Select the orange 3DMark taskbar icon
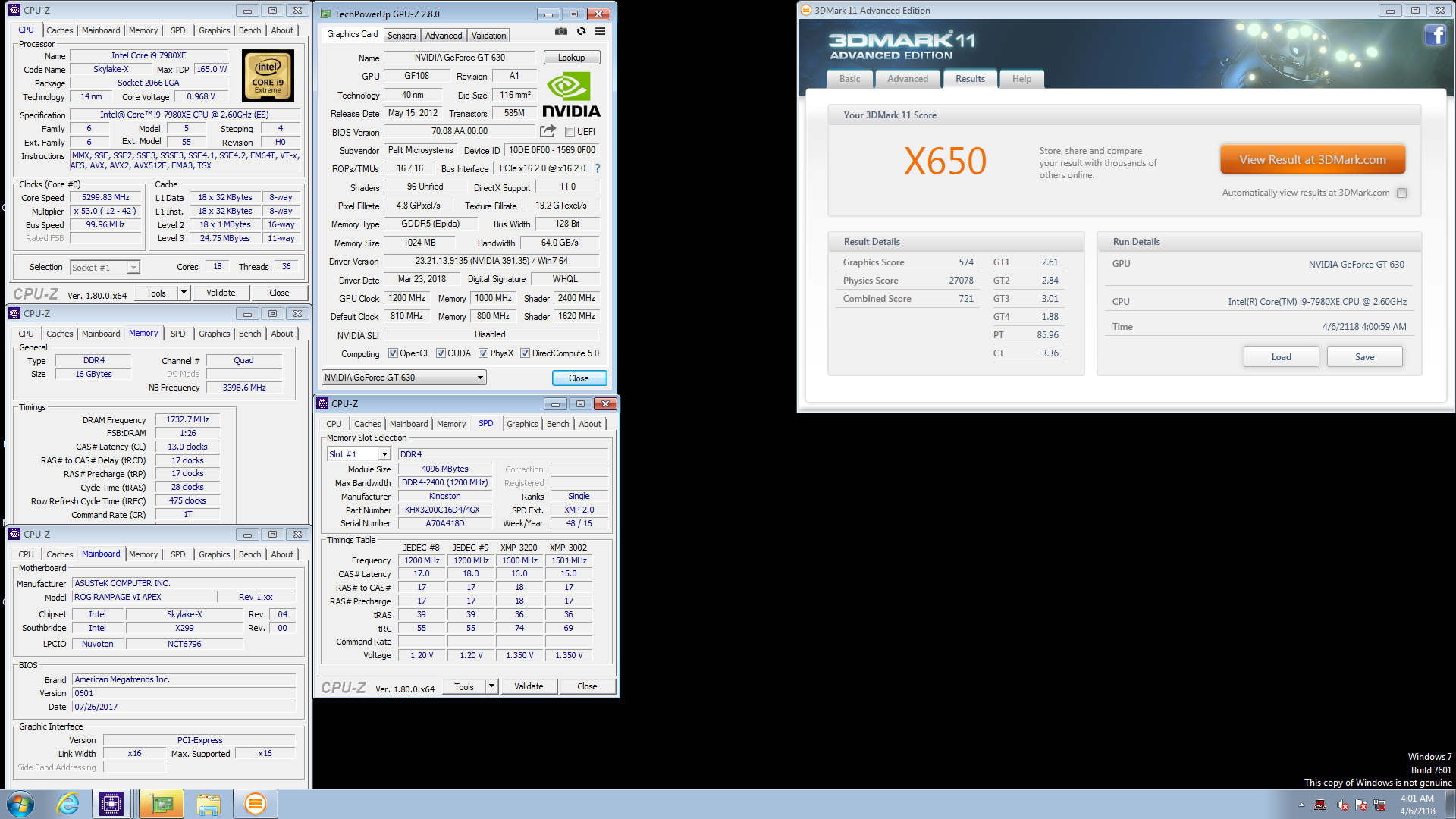This screenshot has width=1456, height=819. tap(256, 804)
